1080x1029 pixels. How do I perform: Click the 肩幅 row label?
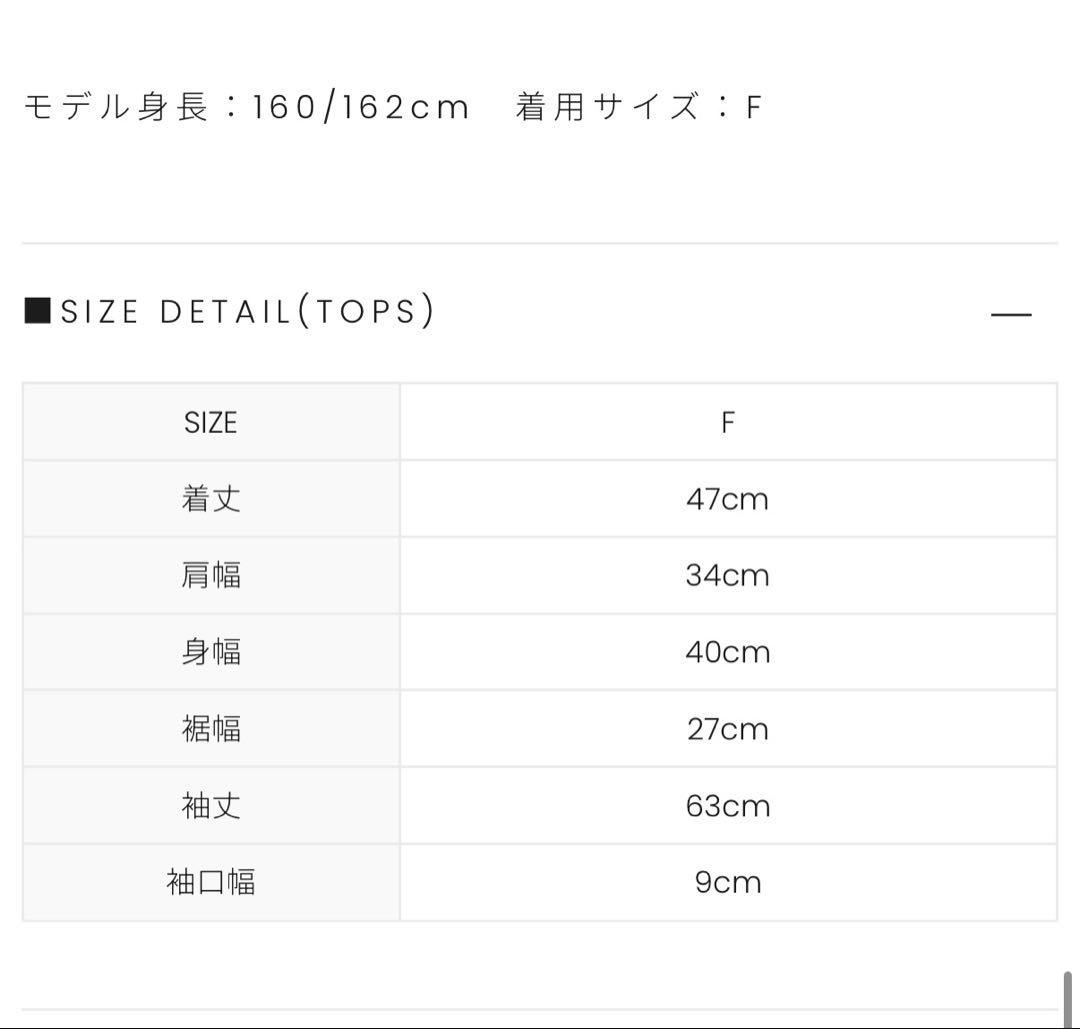(x=211, y=576)
